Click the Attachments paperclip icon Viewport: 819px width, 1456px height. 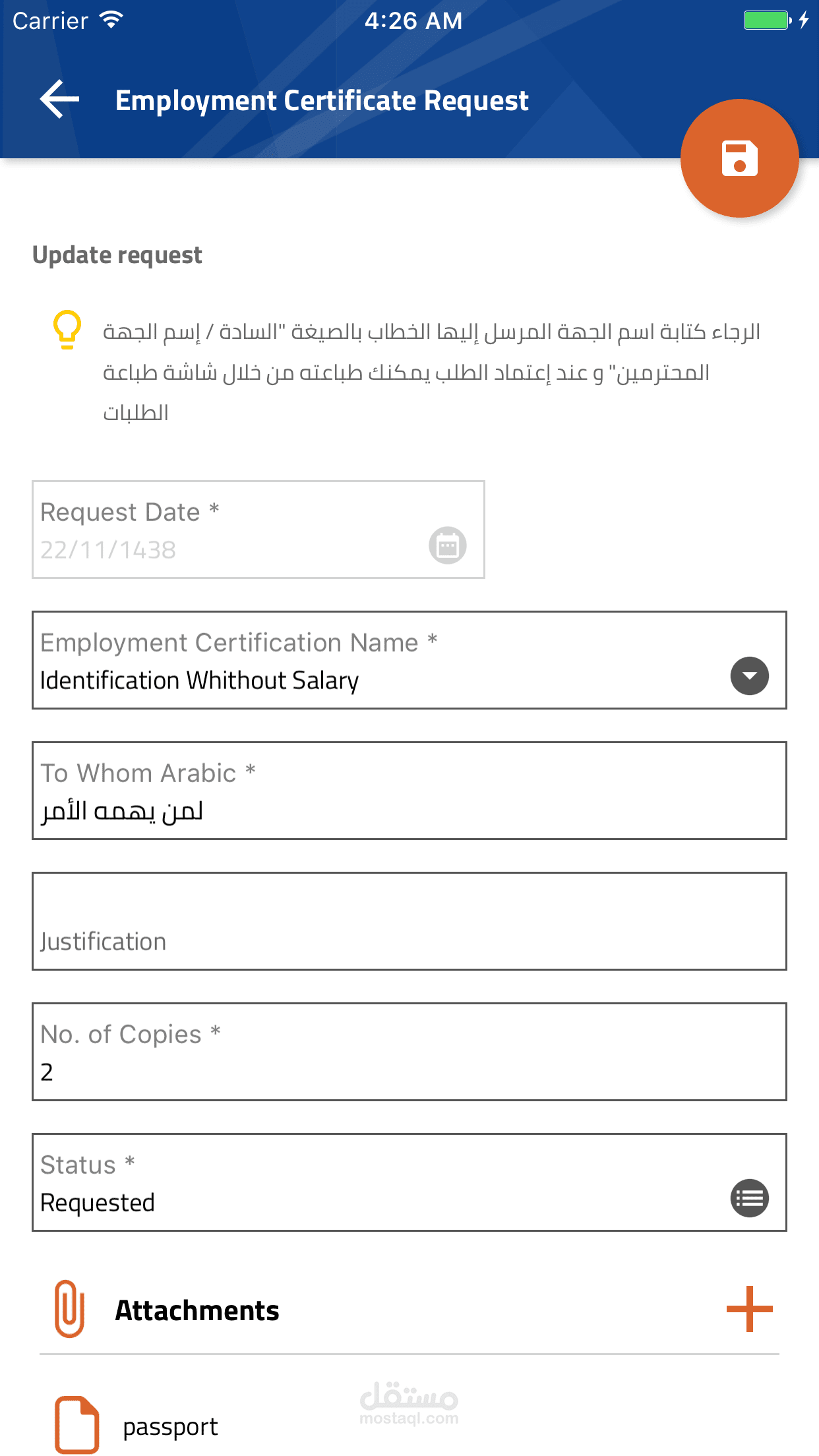tap(69, 1309)
